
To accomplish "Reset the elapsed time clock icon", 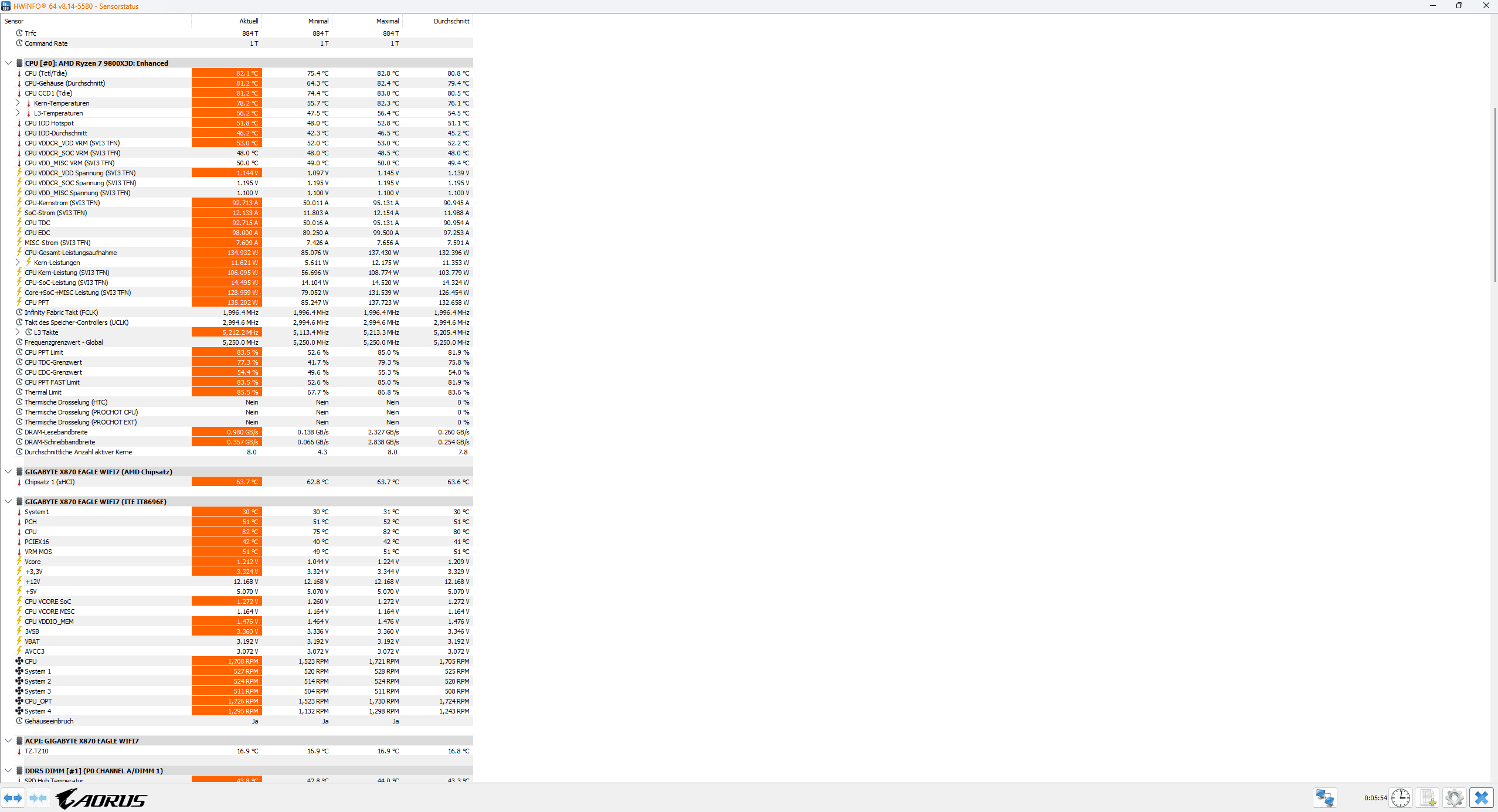I will [1400, 798].
